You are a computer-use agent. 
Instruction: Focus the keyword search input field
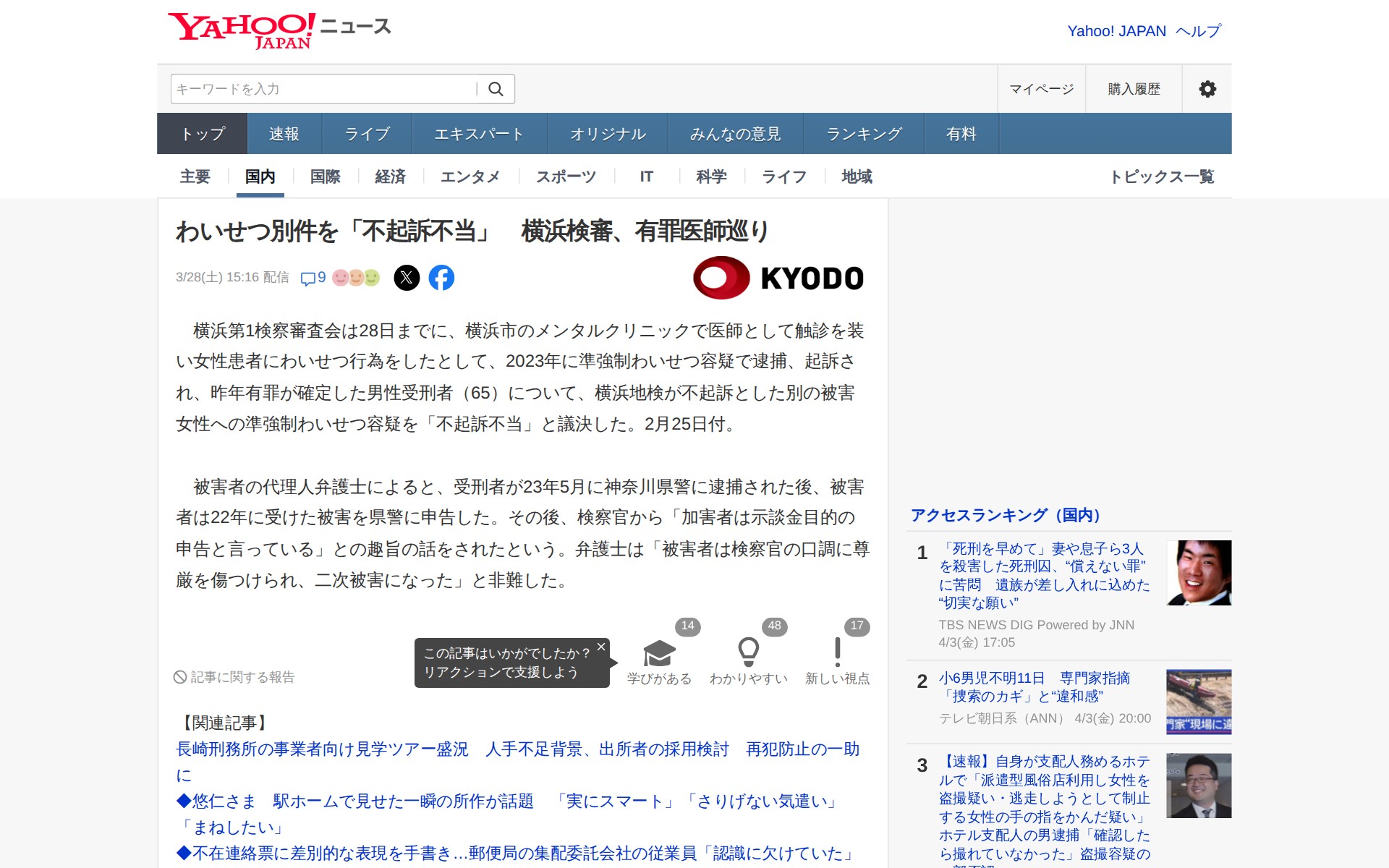point(323,89)
